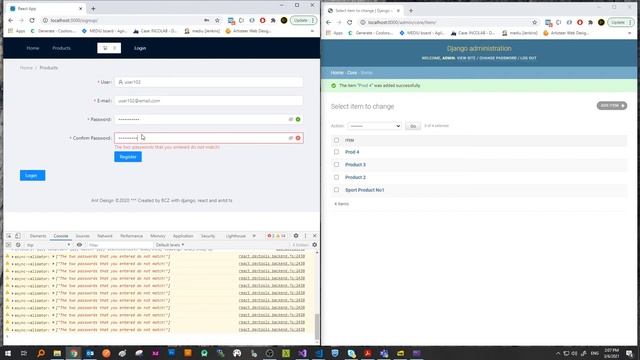Screen dimensions: 640x360
Task: Click the error and warning count badge
Action: (x=276, y=236)
